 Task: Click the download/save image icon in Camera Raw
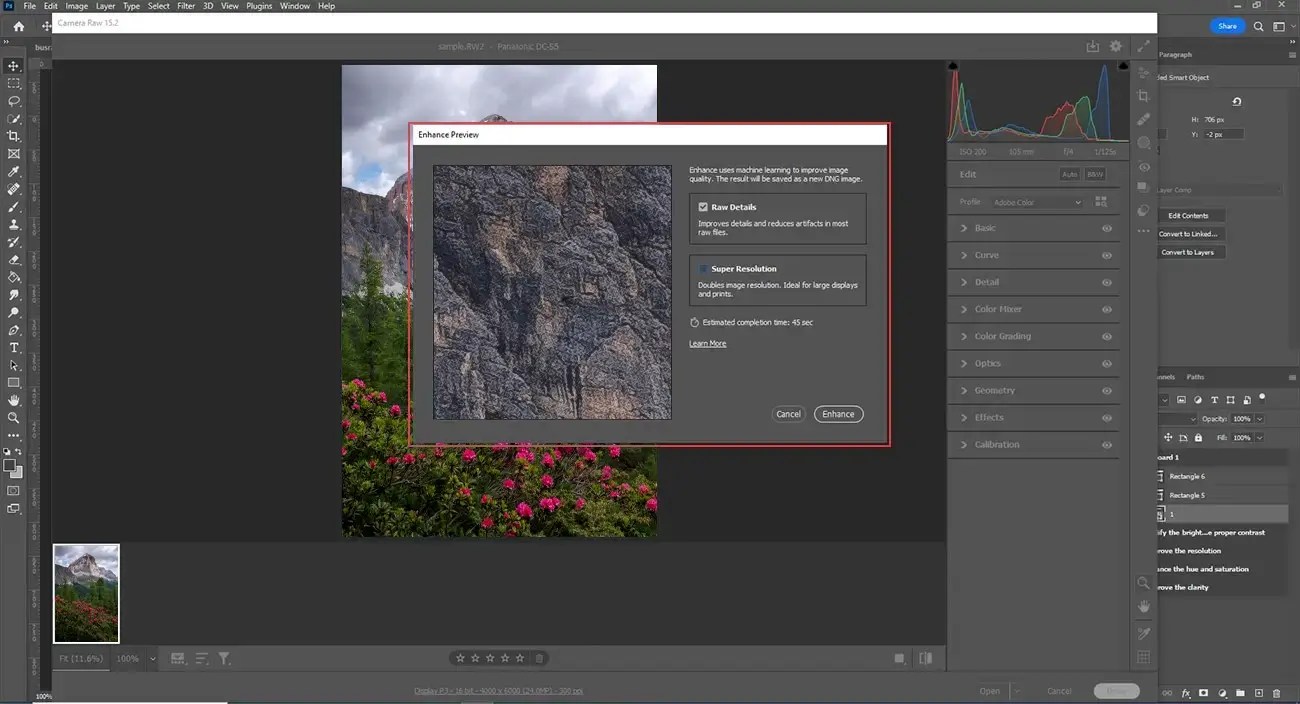point(1091,46)
